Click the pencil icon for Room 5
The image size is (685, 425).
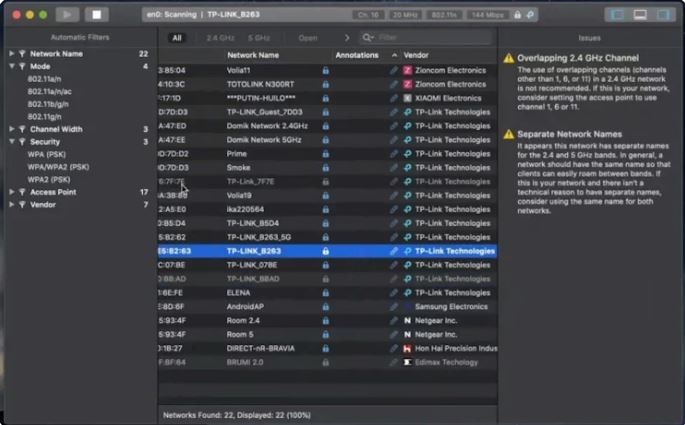click(x=394, y=335)
